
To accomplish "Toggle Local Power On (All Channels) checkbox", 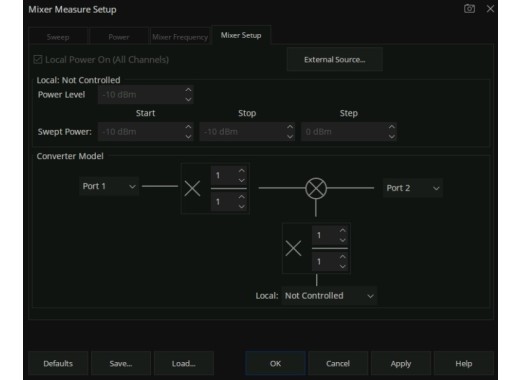I will pyautogui.click(x=38, y=60).
